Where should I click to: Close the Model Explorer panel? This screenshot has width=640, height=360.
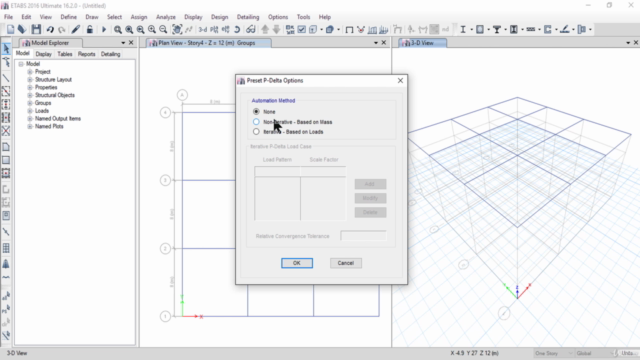pyautogui.click(x=131, y=43)
